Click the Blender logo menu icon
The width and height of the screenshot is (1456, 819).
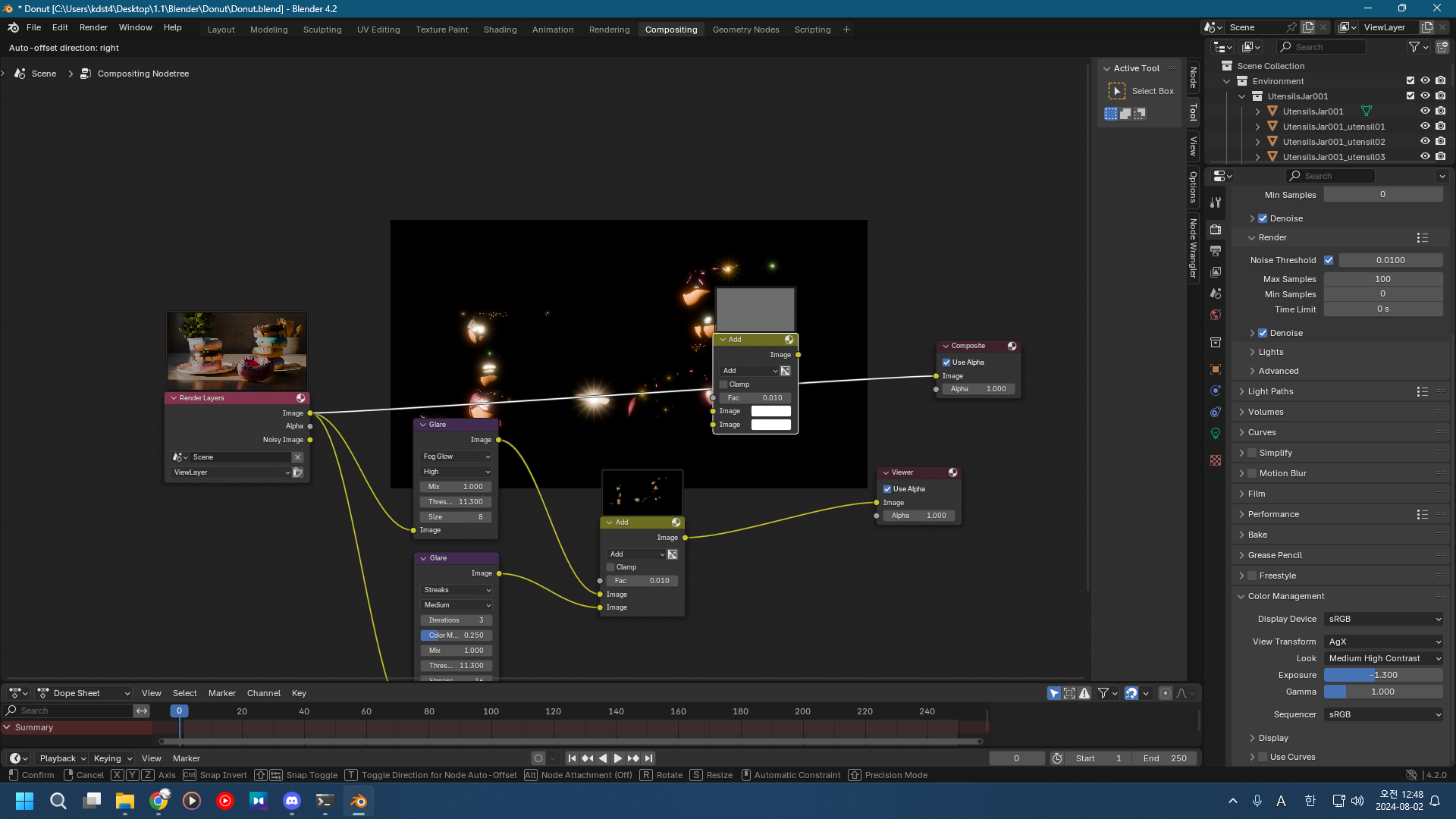tap(13, 27)
